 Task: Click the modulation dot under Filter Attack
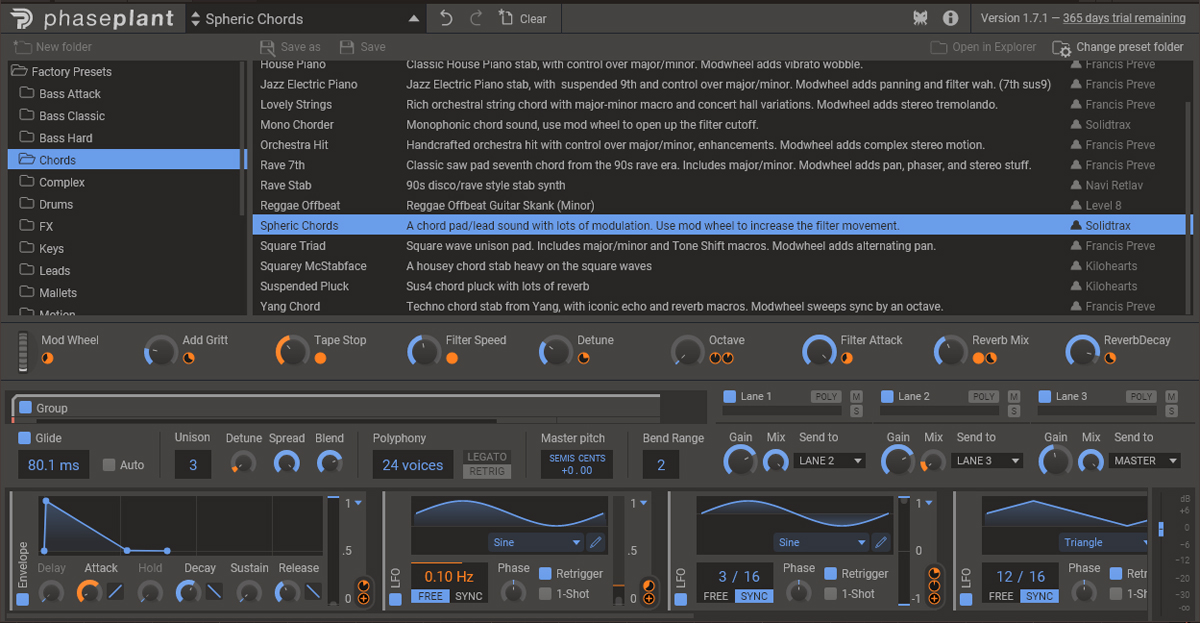(x=847, y=358)
